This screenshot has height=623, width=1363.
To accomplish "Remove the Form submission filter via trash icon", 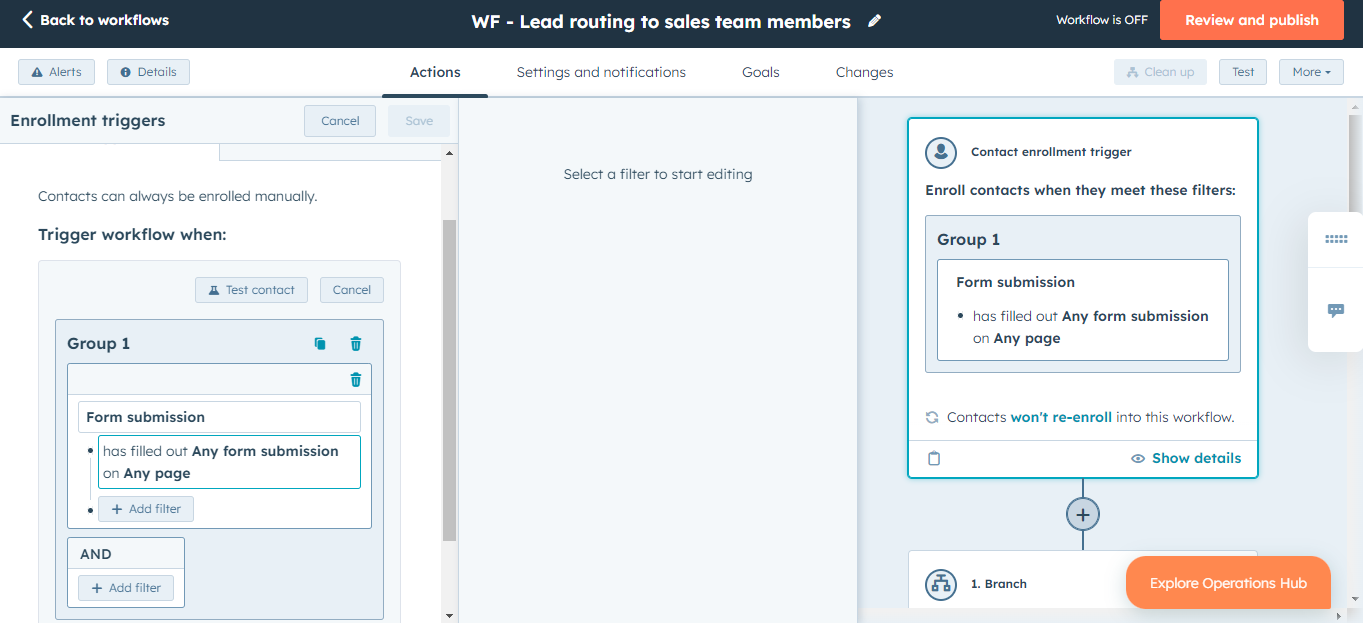I will pyautogui.click(x=355, y=379).
